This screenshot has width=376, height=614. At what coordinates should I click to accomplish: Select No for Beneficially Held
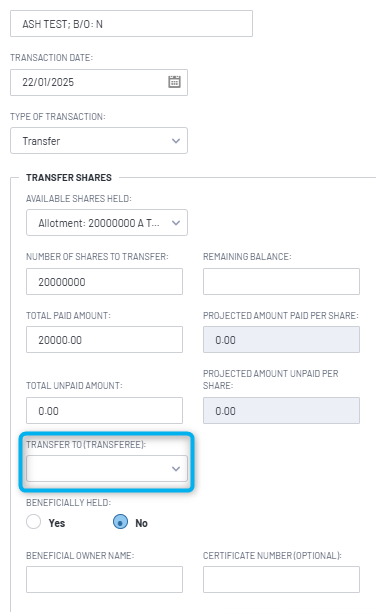coord(120,522)
